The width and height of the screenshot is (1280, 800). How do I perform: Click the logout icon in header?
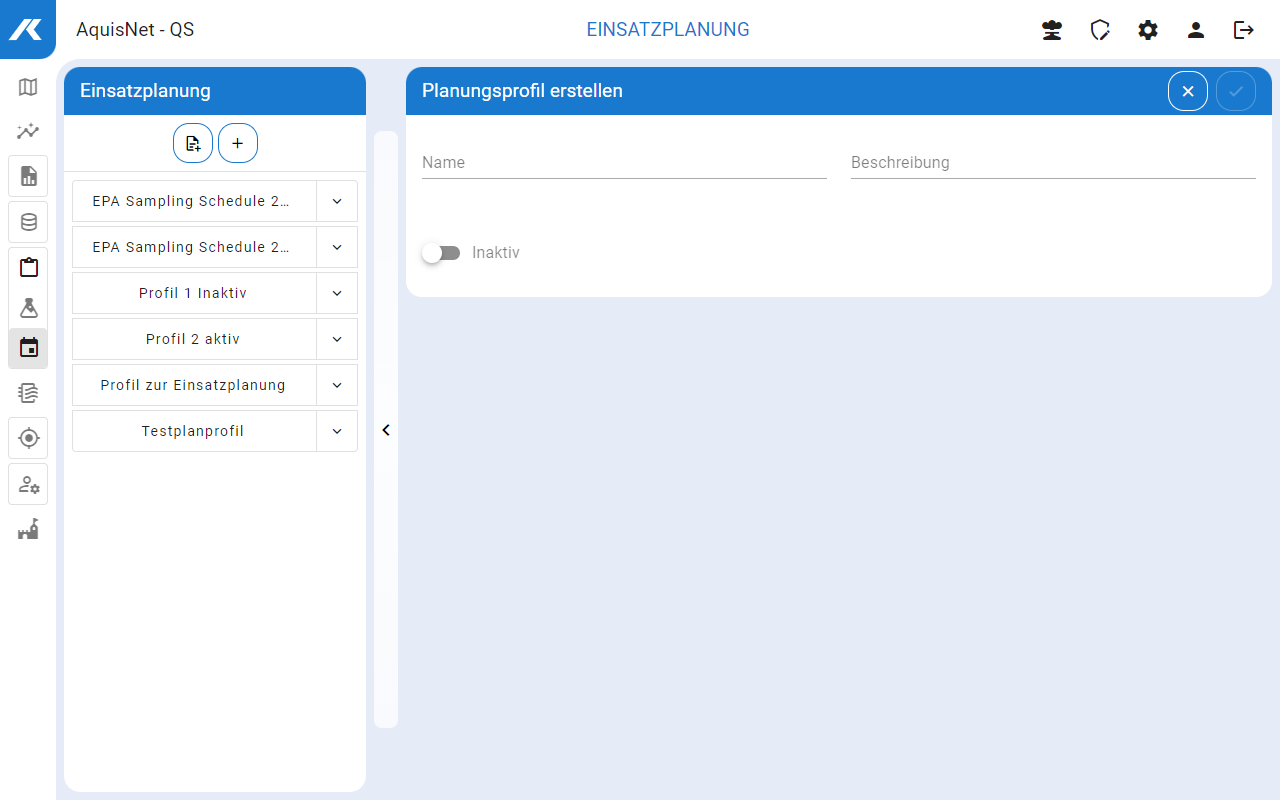click(x=1243, y=30)
